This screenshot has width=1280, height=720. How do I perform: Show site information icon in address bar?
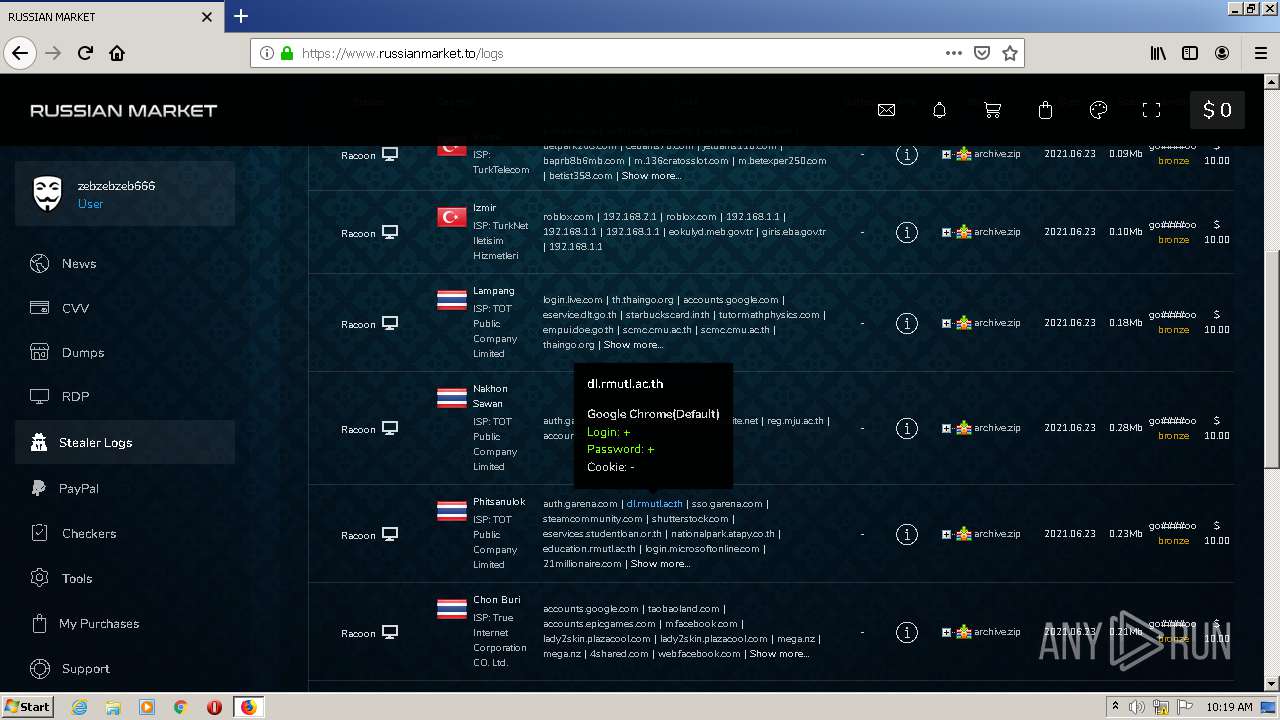pyautogui.click(x=267, y=53)
